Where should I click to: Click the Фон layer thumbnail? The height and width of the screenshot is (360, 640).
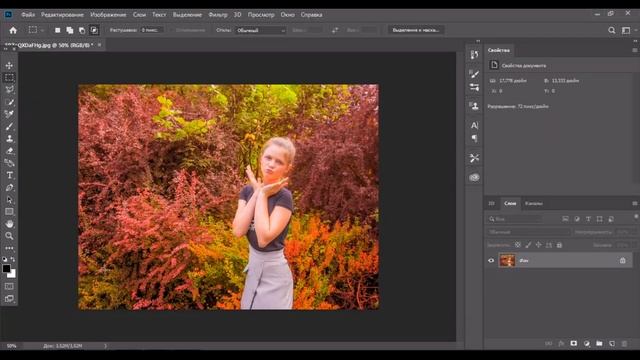pos(507,260)
